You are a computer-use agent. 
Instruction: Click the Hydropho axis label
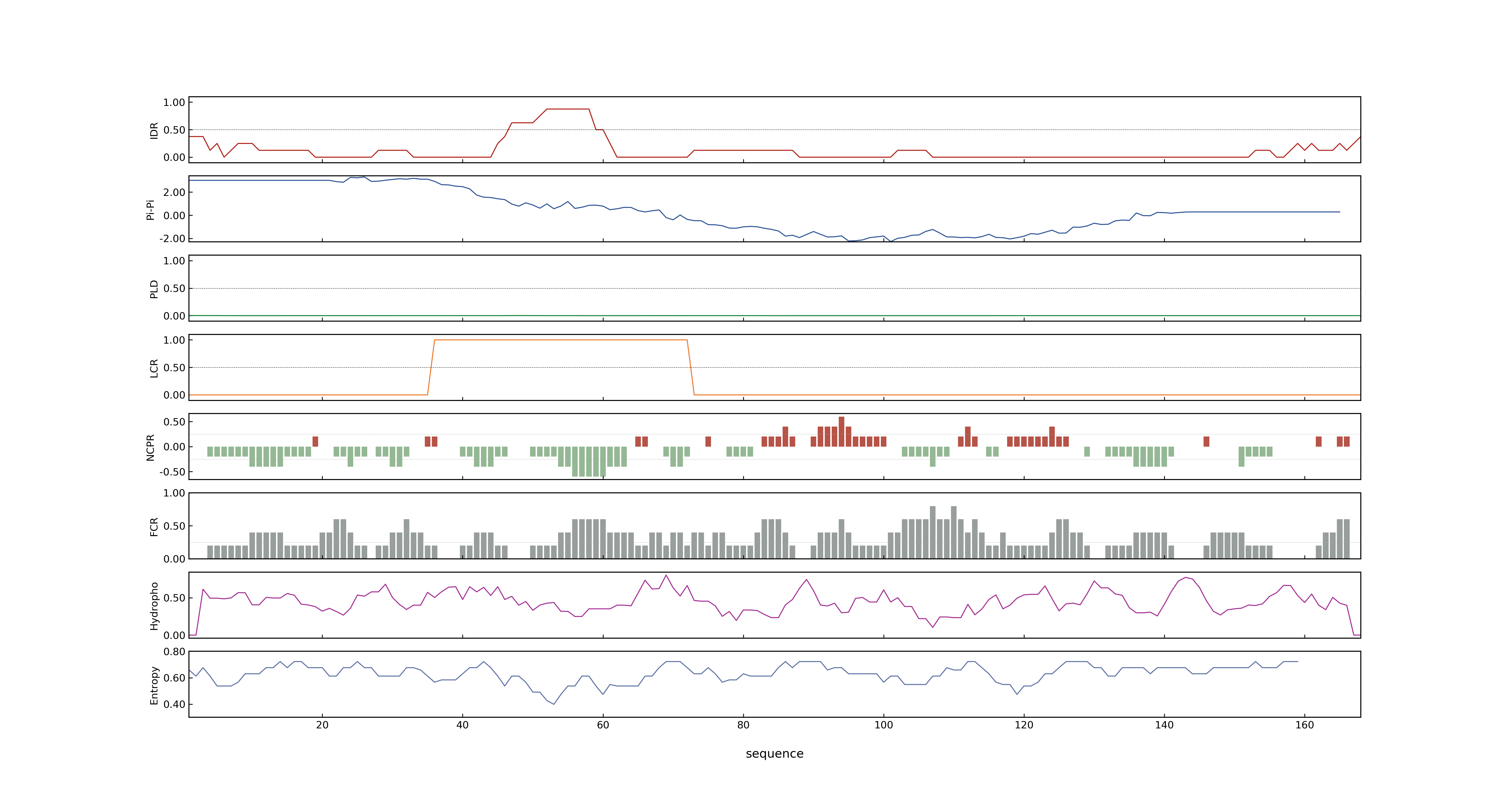point(154,606)
